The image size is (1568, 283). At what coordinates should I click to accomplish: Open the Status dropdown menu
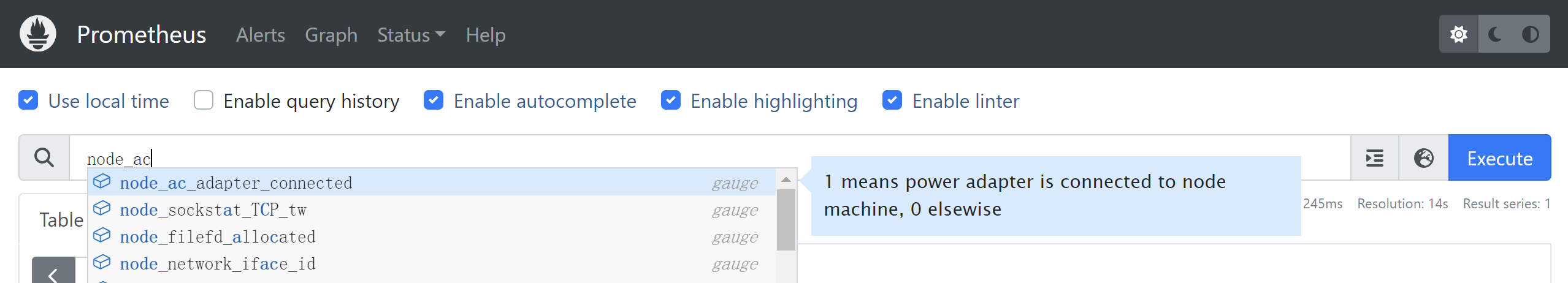tap(410, 35)
